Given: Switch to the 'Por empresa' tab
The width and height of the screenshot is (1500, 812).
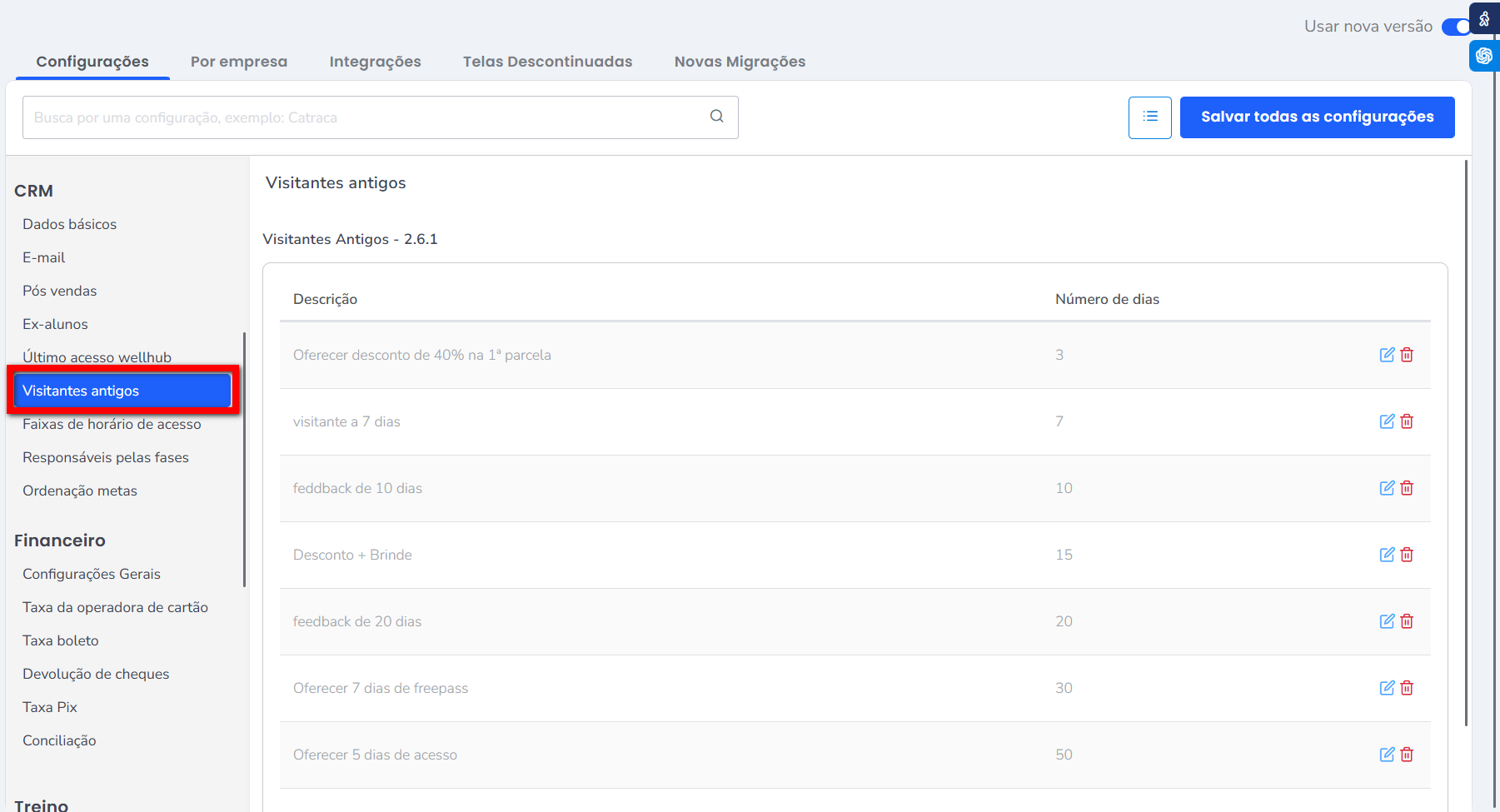Looking at the screenshot, I should point(239,62).
